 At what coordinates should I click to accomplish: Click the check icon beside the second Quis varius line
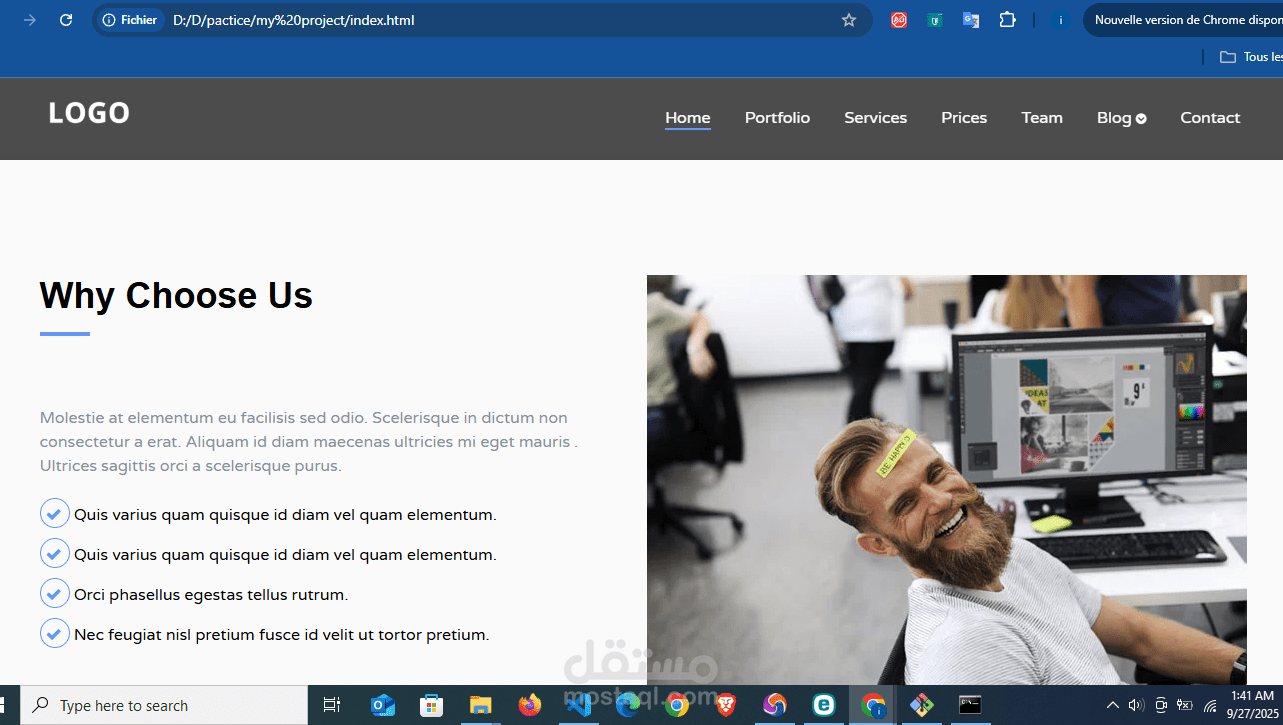coord(55,553)
